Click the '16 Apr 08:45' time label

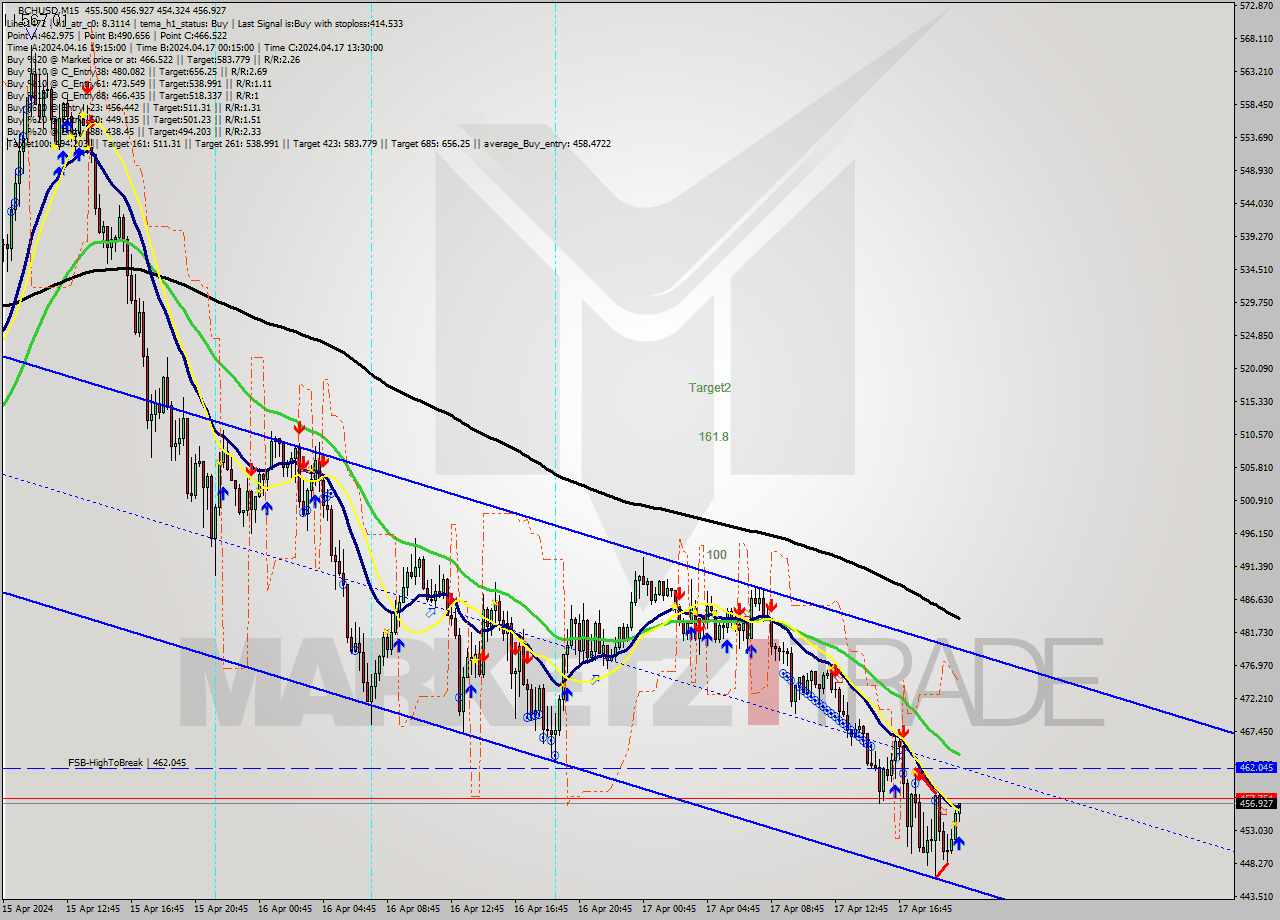tap(414, 909)
